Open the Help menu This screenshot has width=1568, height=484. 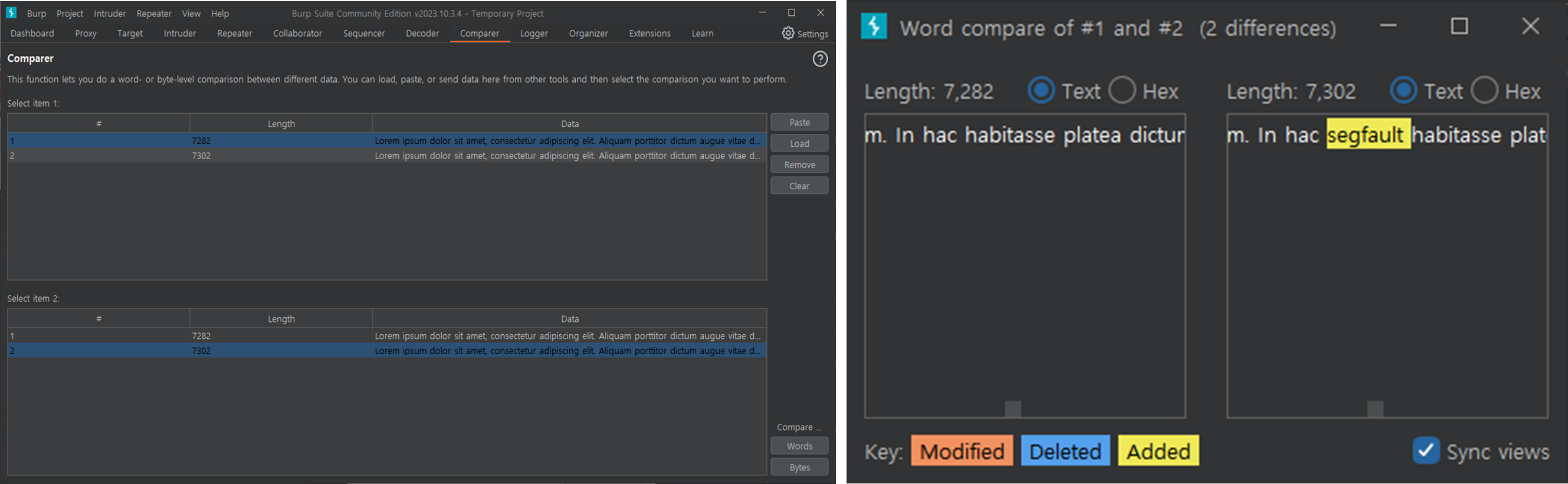(x=219, y=14)
